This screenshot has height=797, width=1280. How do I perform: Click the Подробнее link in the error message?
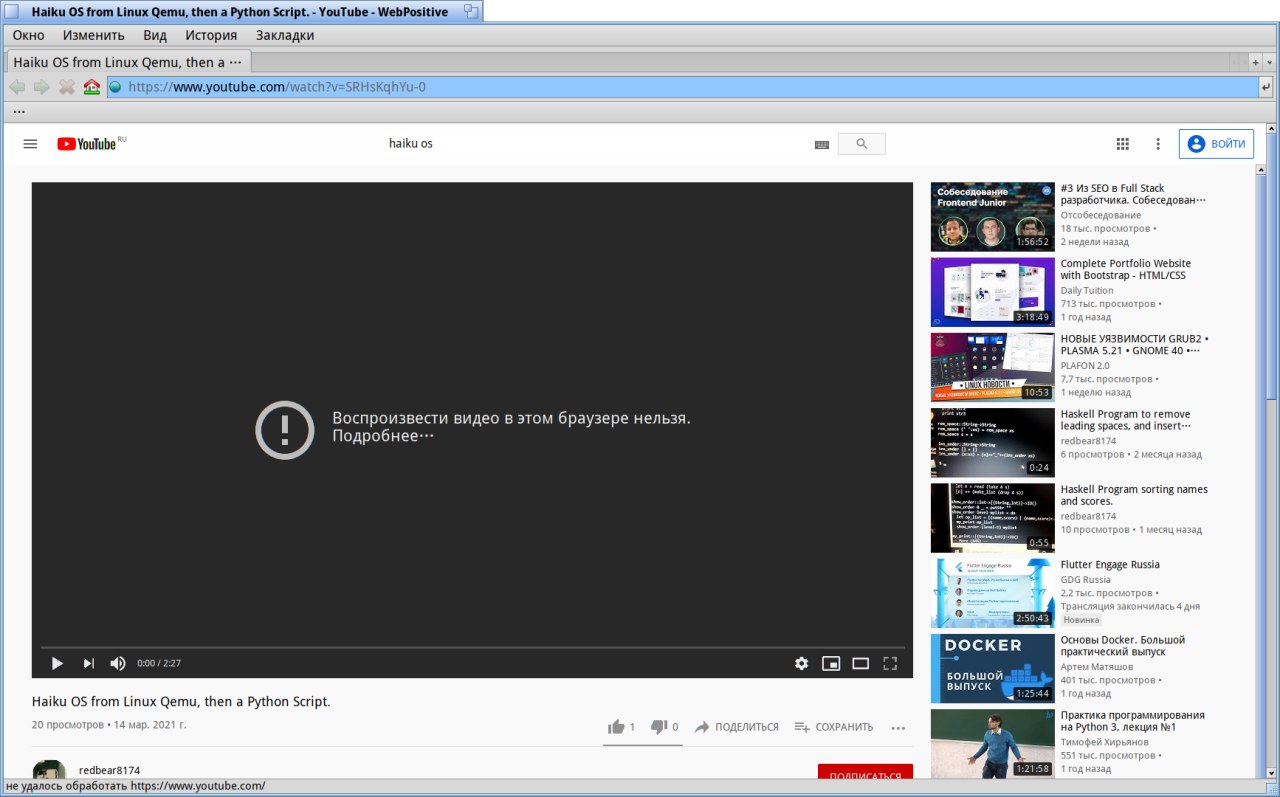point(383,437)
